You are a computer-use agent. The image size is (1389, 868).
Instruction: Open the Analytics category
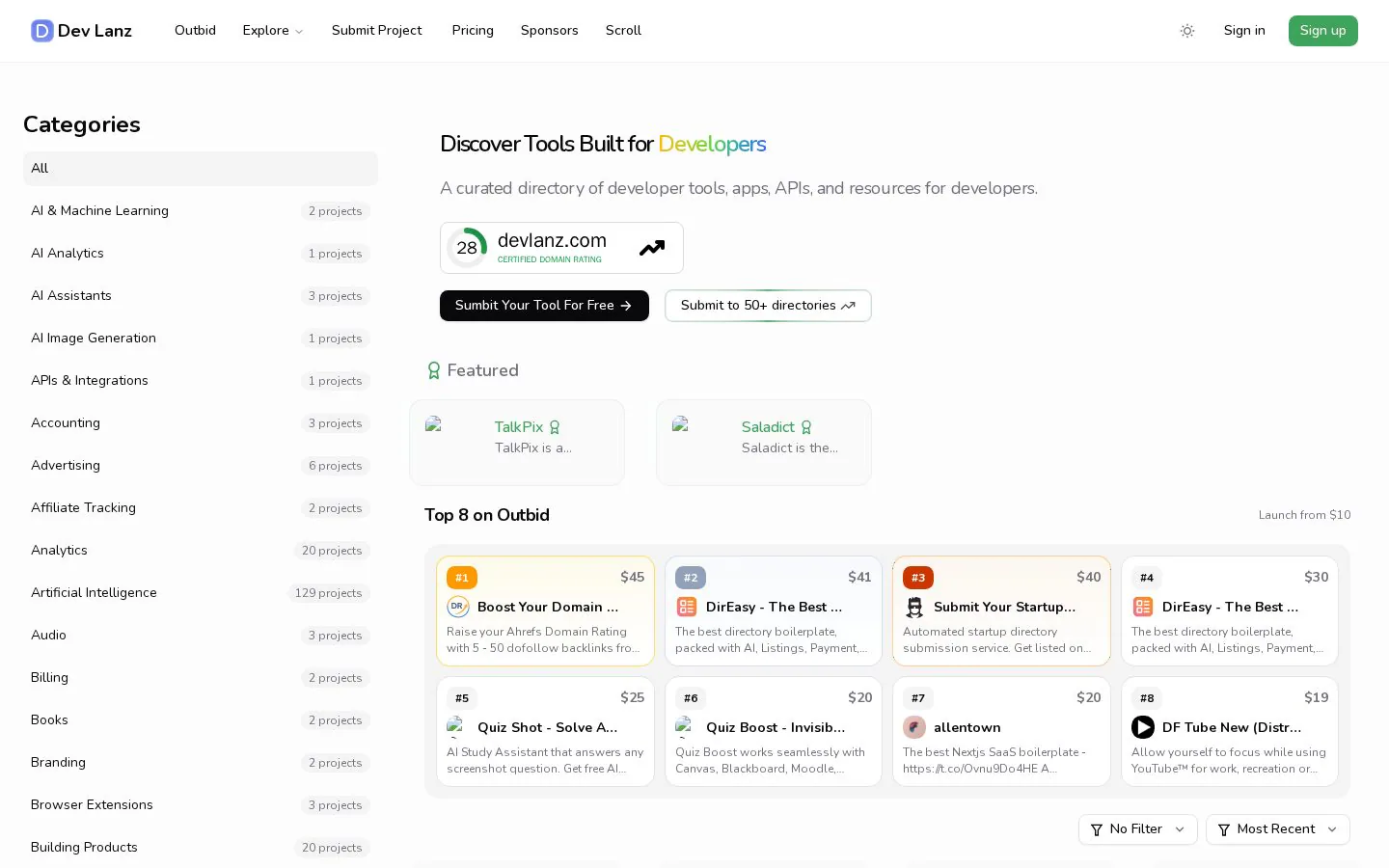[201, 551]
